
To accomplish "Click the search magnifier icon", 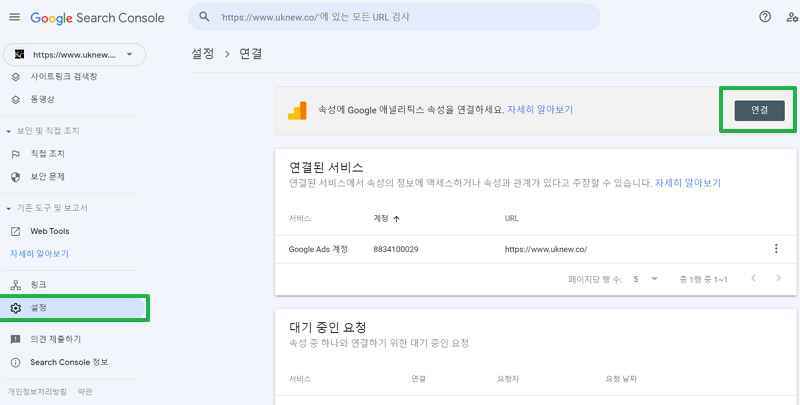I will pyautogui.click(x=204, y=17).
